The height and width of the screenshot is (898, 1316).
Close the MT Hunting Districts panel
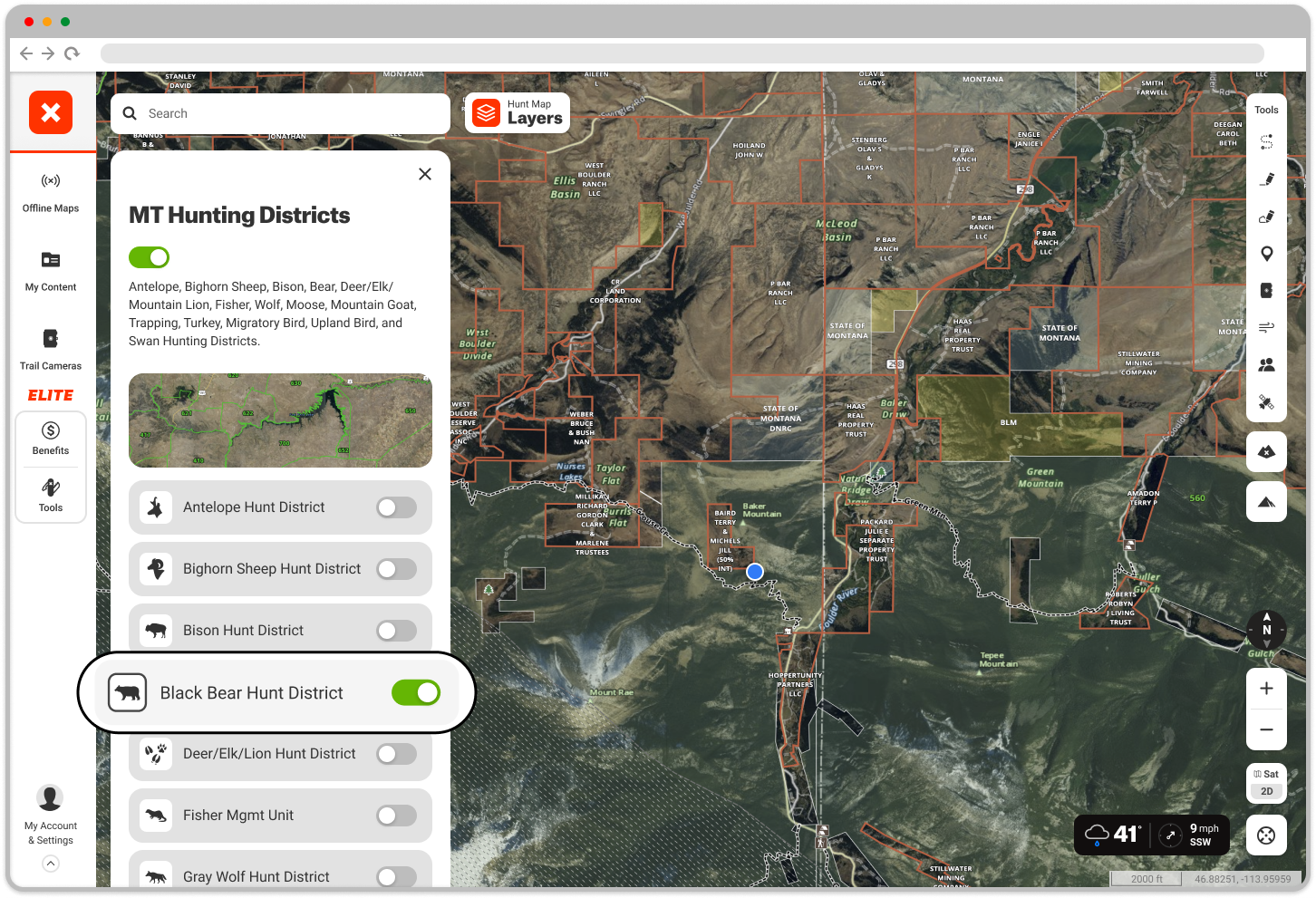pos(425,174)
